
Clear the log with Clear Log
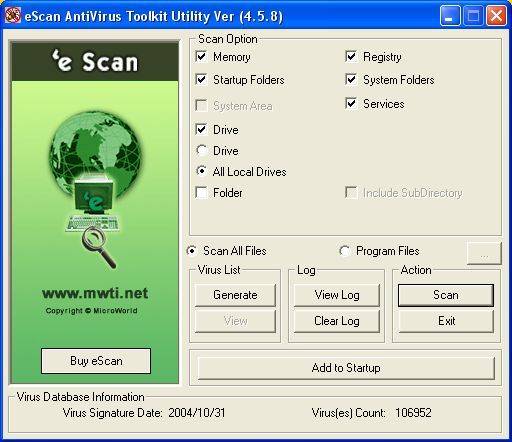337,321
